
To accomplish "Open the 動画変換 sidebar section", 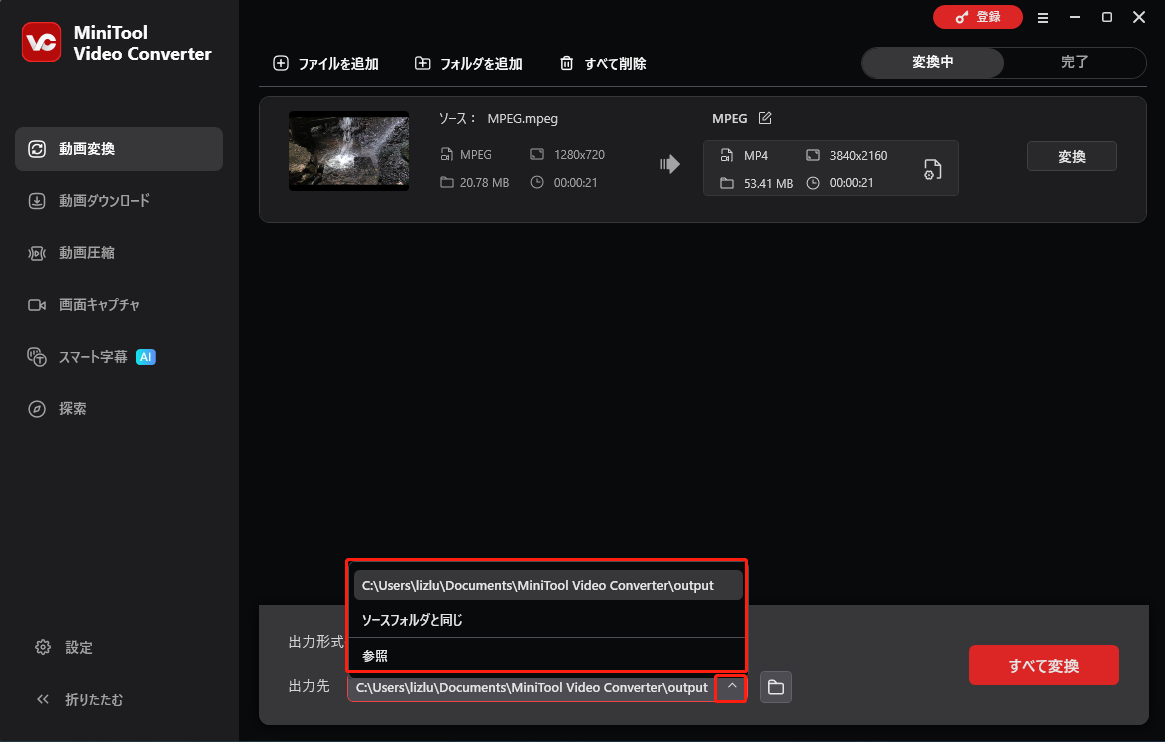I will [x=119, y=149].
